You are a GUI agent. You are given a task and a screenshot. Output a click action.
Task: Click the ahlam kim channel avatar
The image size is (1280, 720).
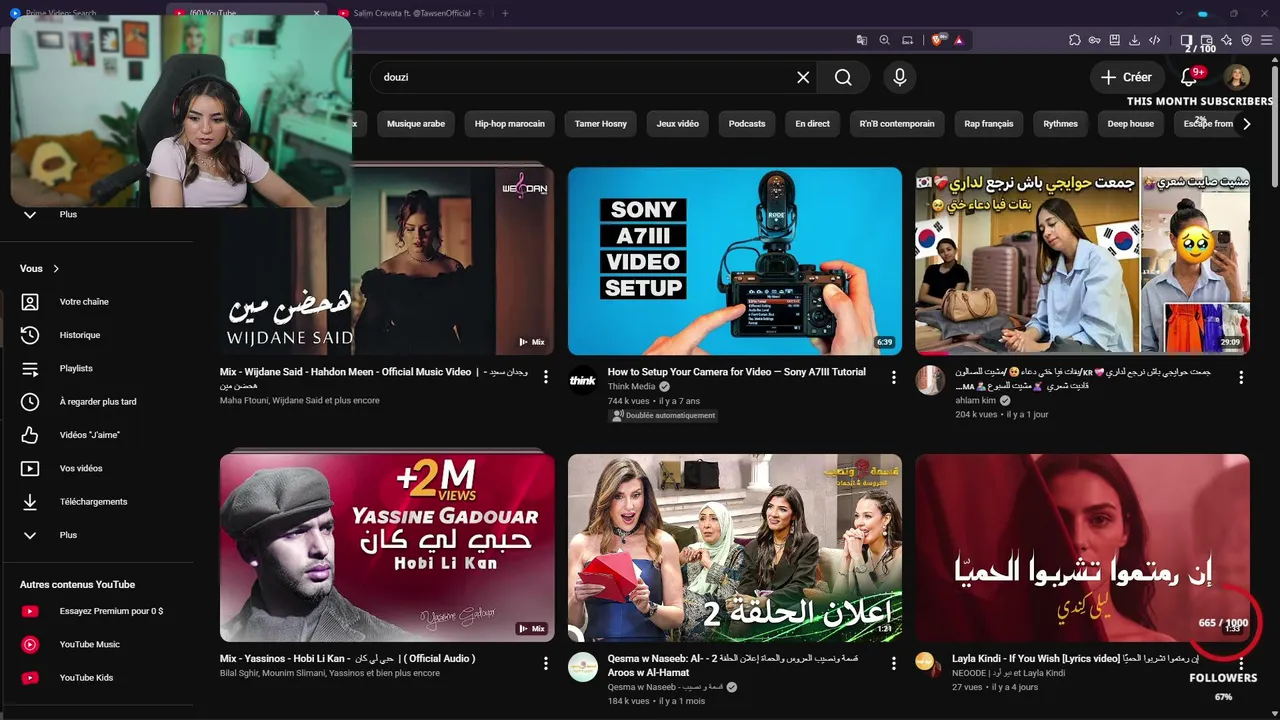(930, 380)
